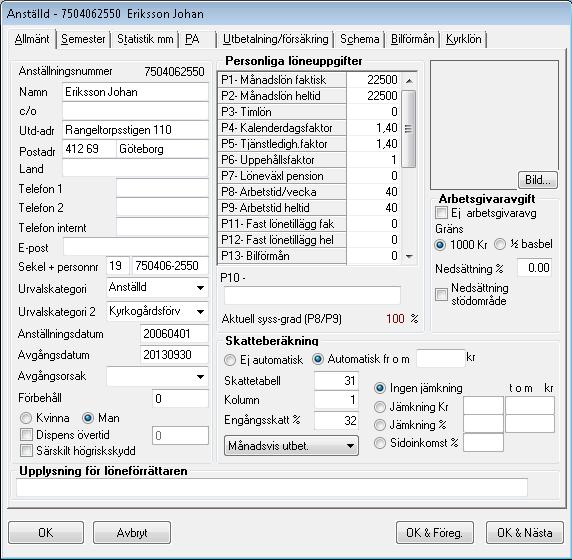572x560 pixels.
Task: Tick the Dispens övertid checkbox
Action: tap(26, 435)
